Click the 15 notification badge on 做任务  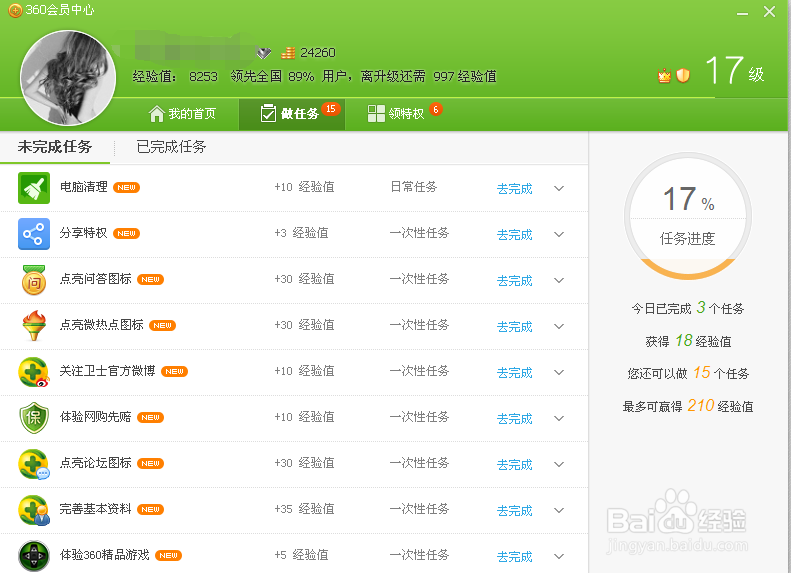click(x=330, y=108)
